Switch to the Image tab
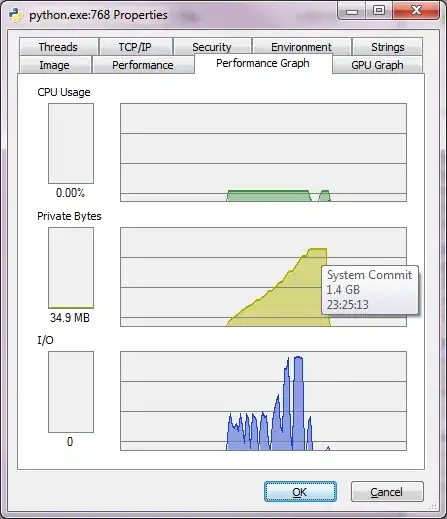This screenshot has height=519, width=447. click(x=55, y=65)
